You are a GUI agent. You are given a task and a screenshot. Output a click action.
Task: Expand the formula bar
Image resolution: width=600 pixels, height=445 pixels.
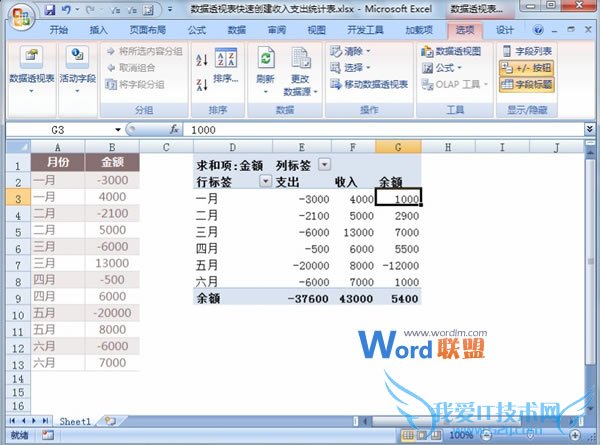(589, 129)
